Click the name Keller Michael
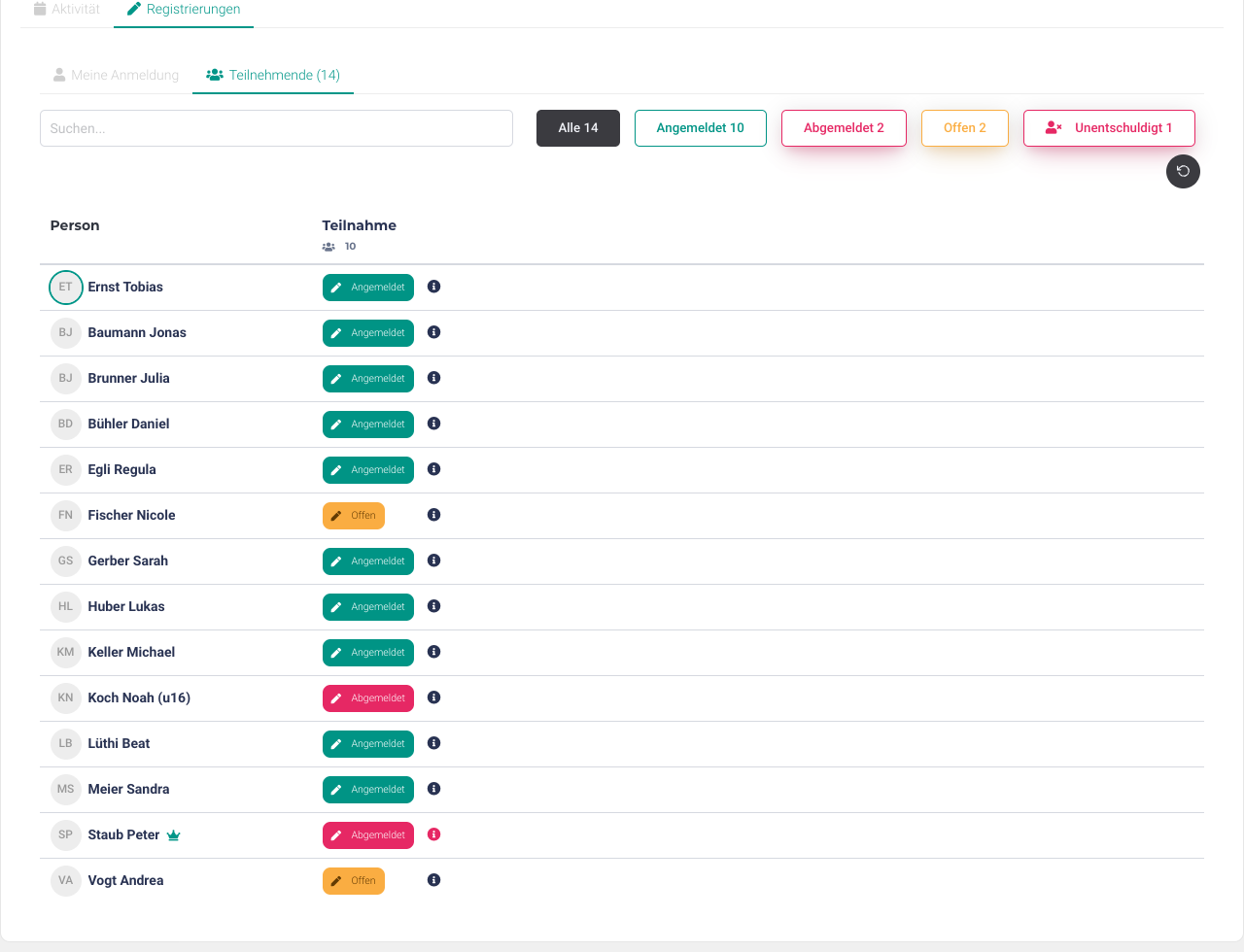Screen dimensions: 1244x952 point(131,652)
